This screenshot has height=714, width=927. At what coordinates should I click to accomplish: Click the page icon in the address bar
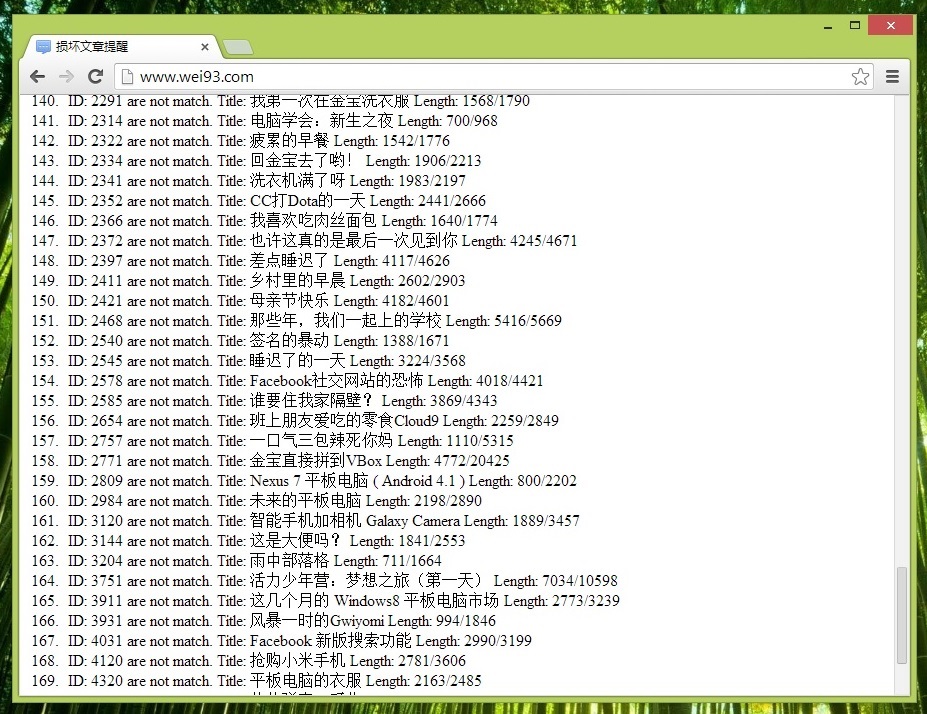pos(127,77)
